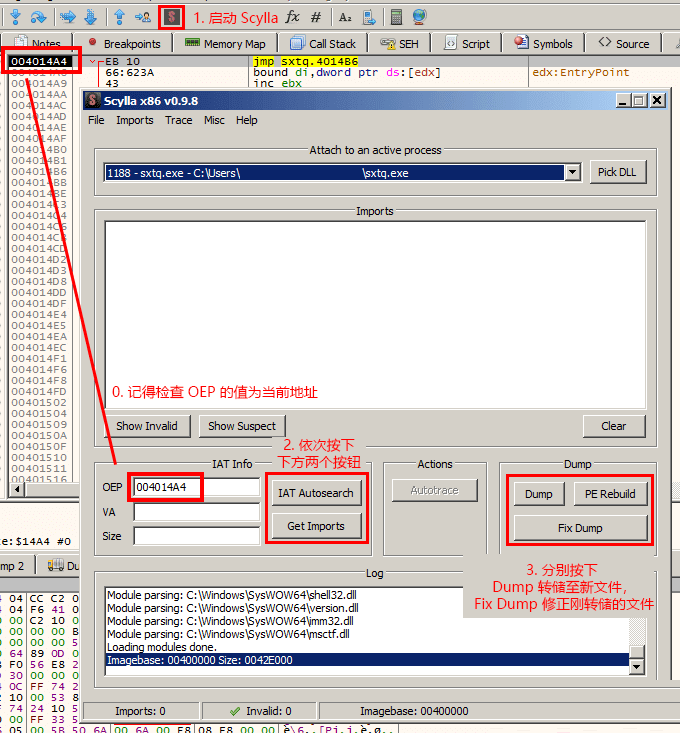Click the fx functions toolbar icon

click(x=292, y=17)
